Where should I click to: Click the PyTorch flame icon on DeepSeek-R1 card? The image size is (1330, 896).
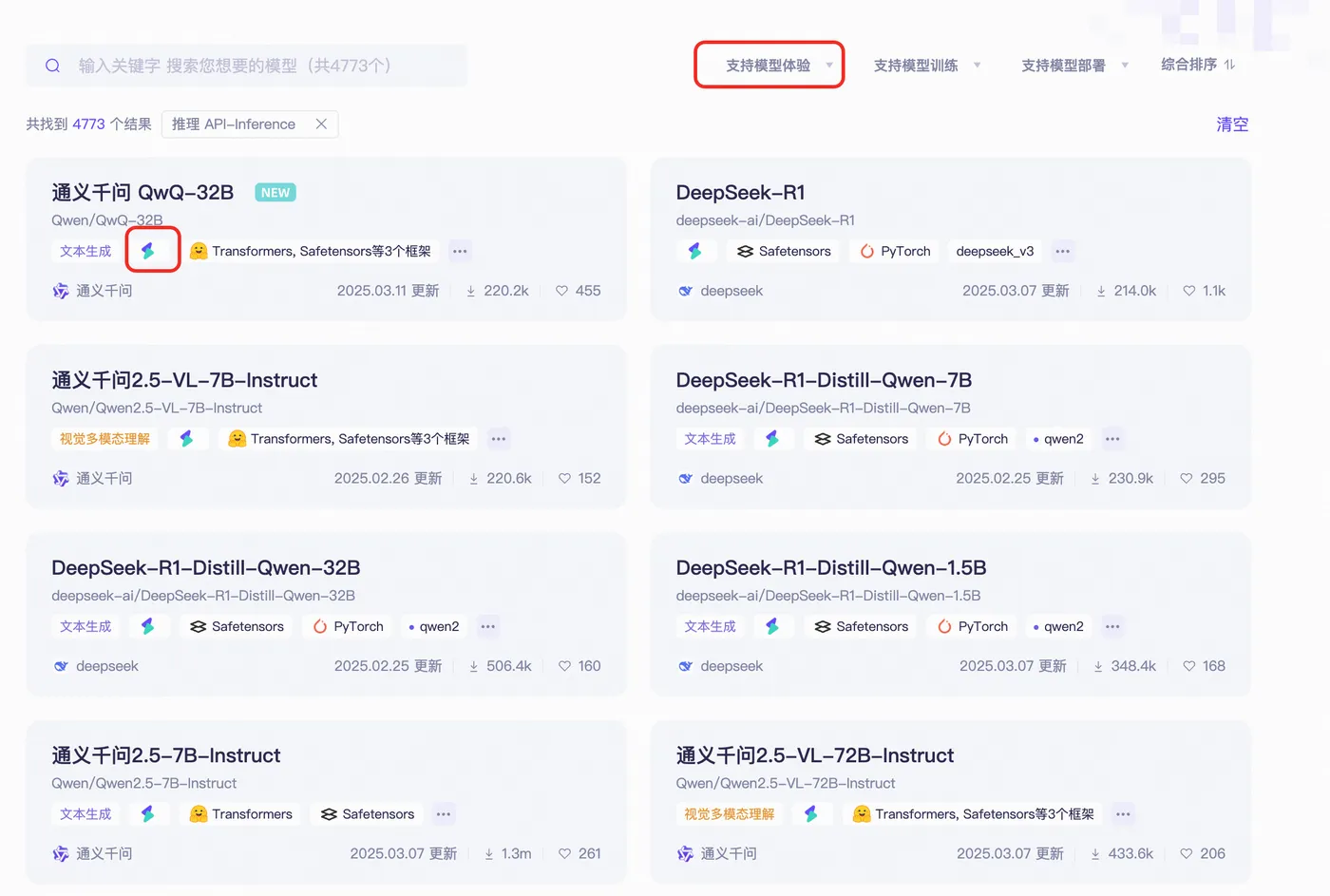[866, 251]
